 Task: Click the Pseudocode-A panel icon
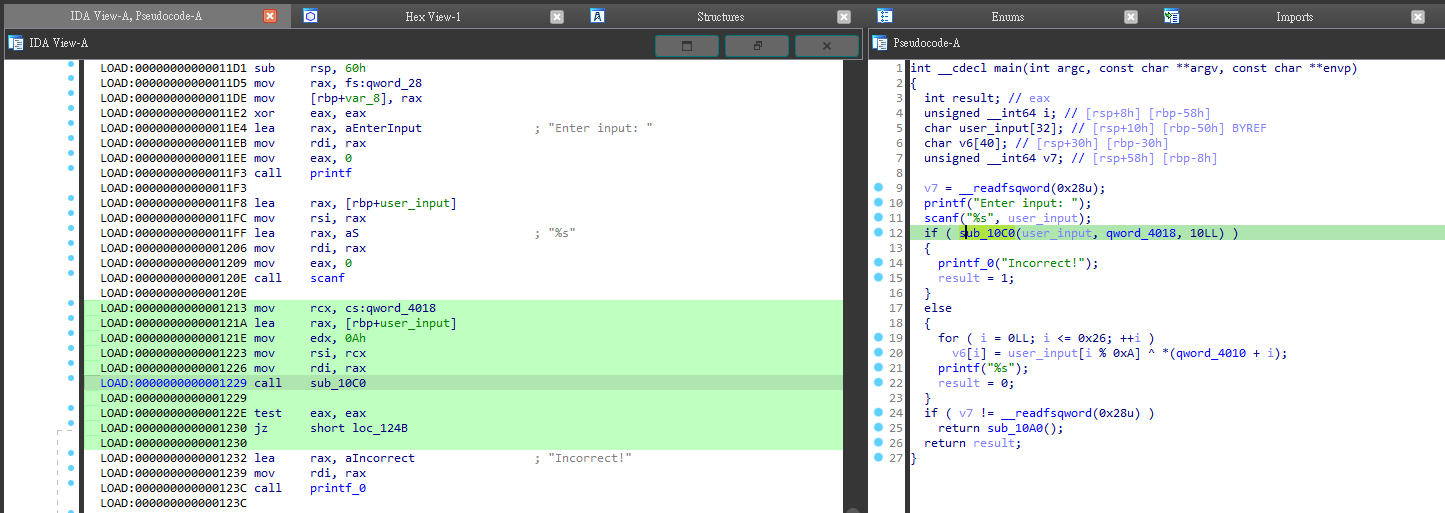880,42
